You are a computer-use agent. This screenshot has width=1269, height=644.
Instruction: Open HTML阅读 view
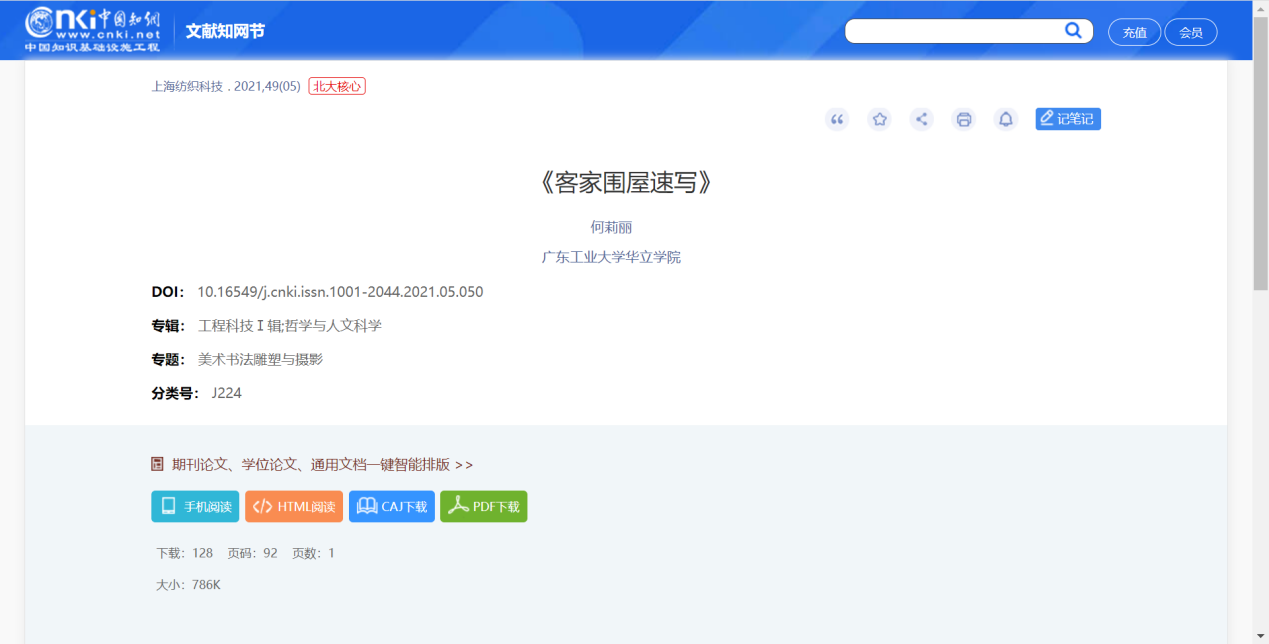(294, 507)
